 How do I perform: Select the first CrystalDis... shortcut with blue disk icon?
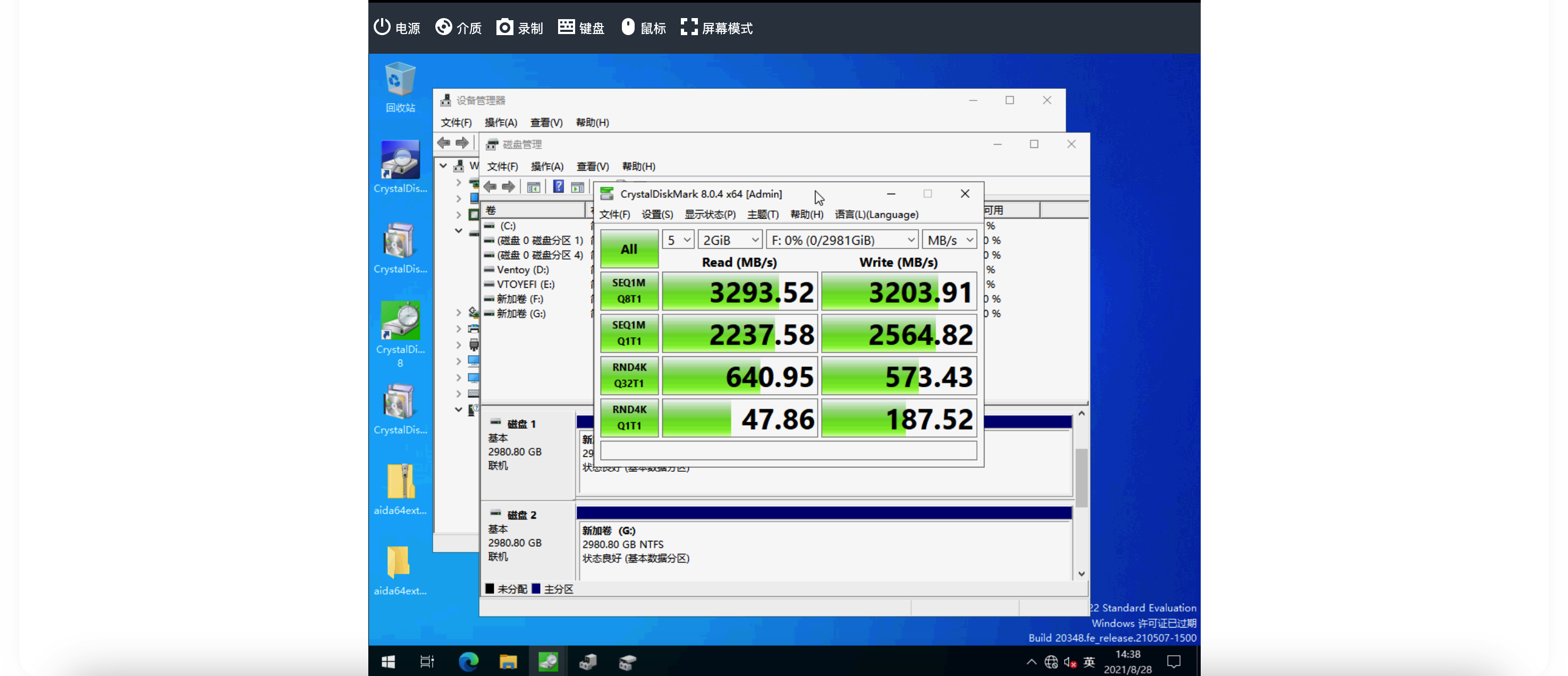coord(400,167)
